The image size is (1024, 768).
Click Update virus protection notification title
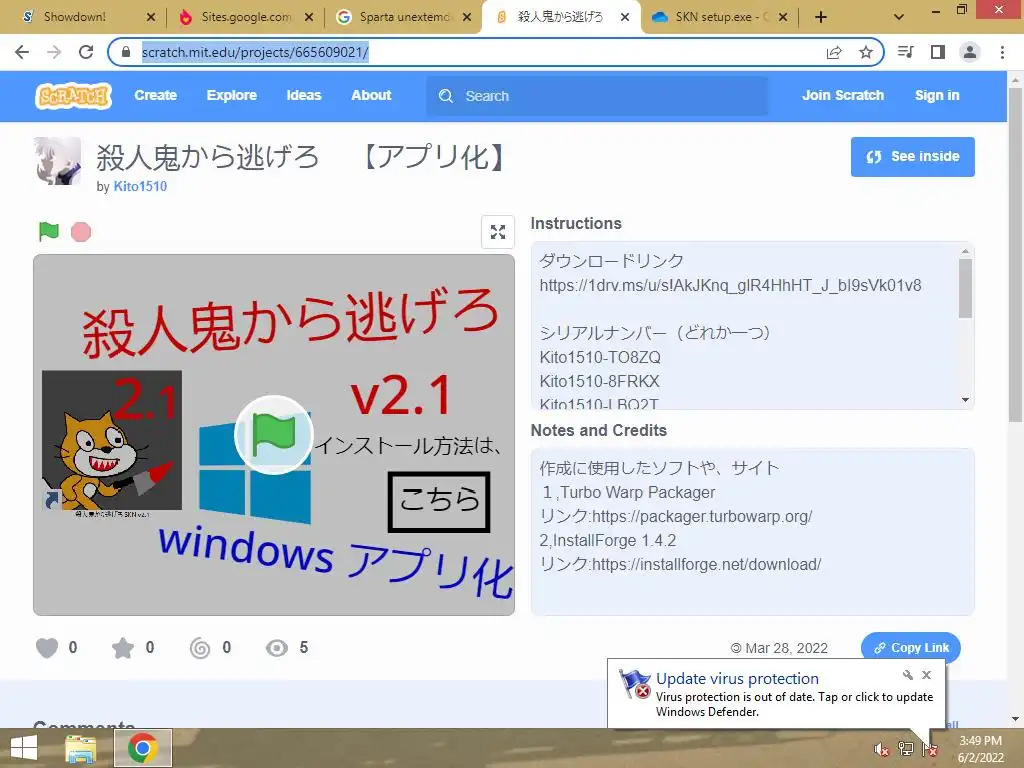click(737, 679)
